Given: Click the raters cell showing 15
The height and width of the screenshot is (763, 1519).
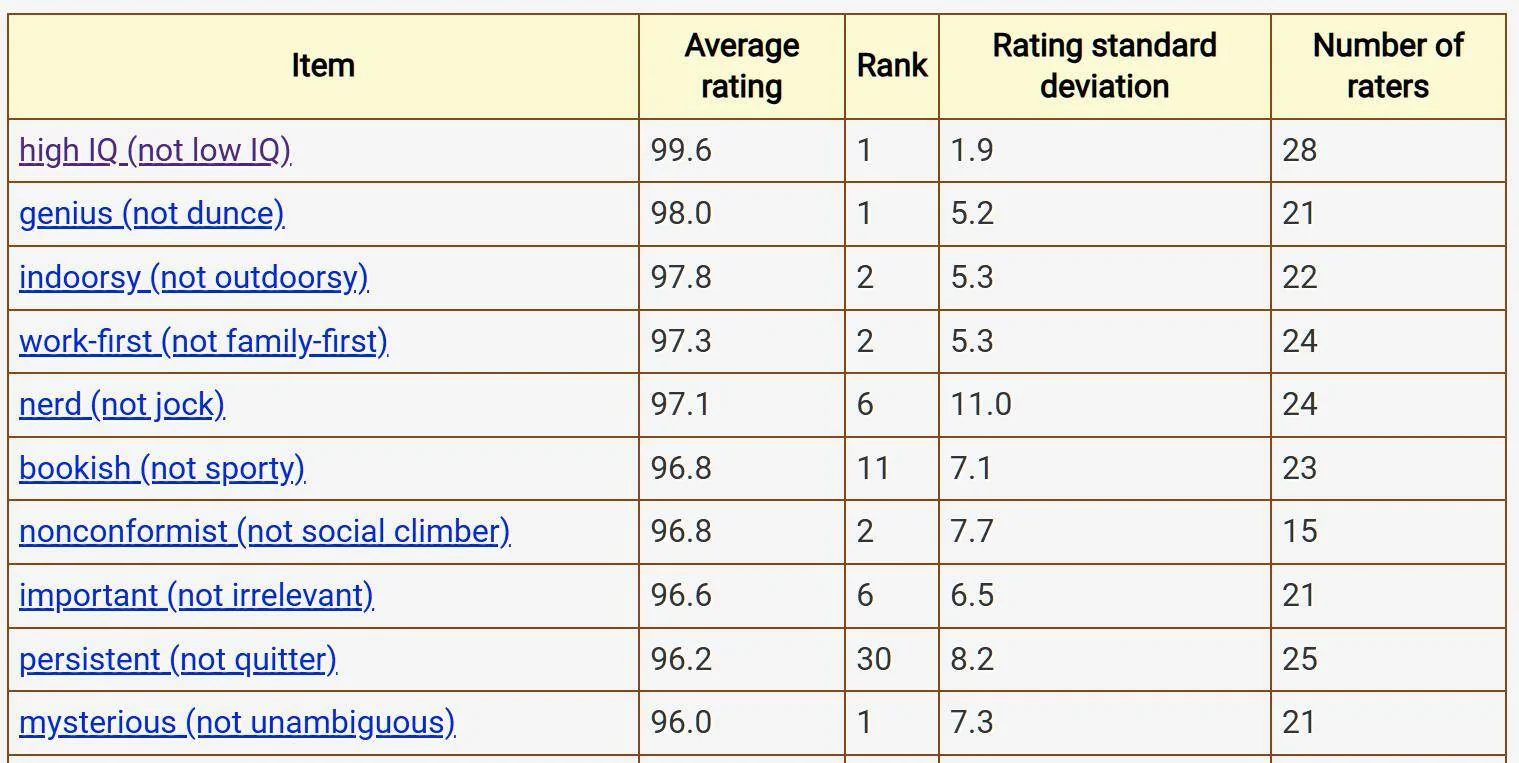Looking at the screenshot, I should click(1388, 532).
